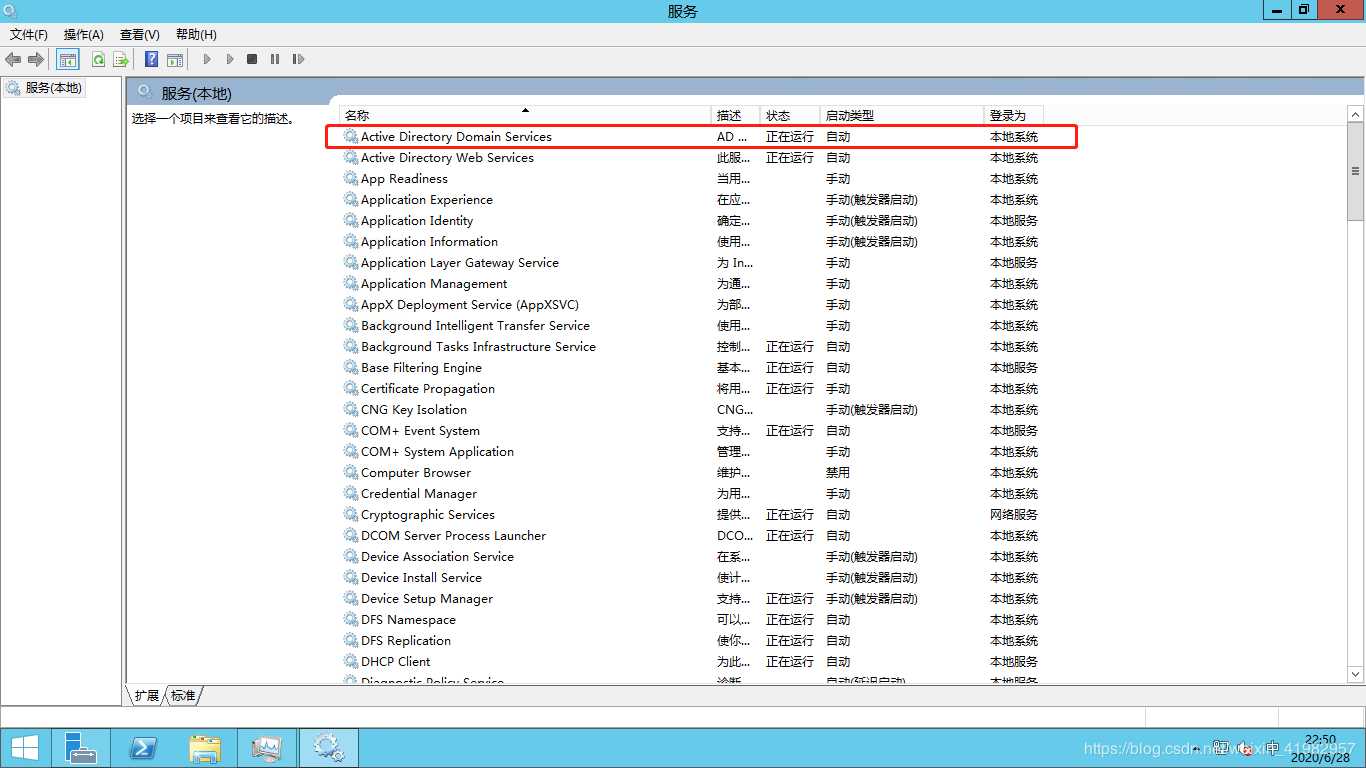Select the COM+ System Application service
Image resolution: width=1366 pixels, height=768 pixels.
[692, 452]
